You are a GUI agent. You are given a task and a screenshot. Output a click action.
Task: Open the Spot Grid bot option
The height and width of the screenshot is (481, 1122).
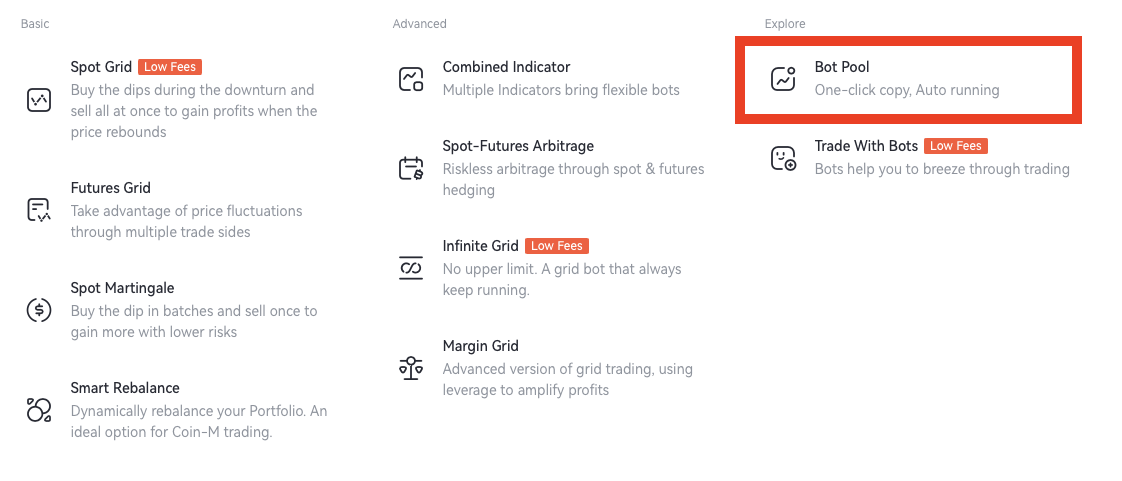101,67
